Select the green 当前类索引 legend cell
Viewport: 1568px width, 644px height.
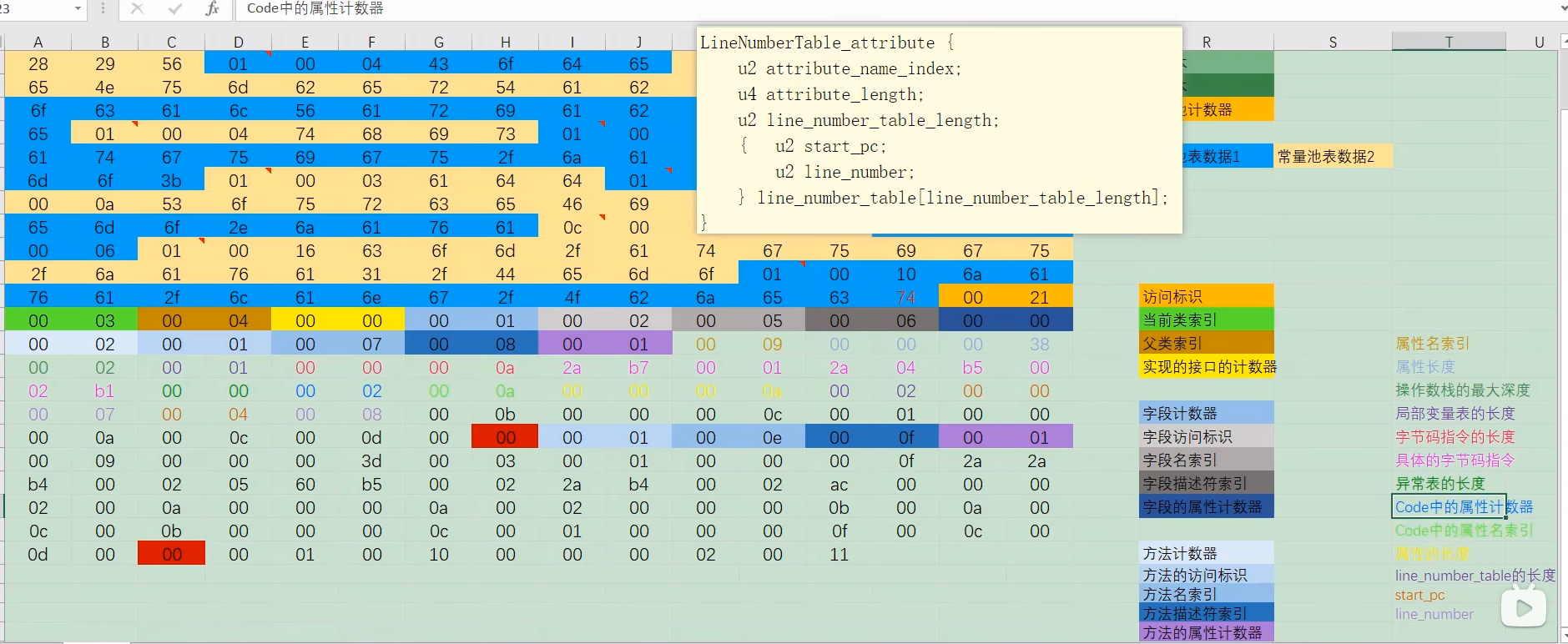click(x=1207, y=319)
